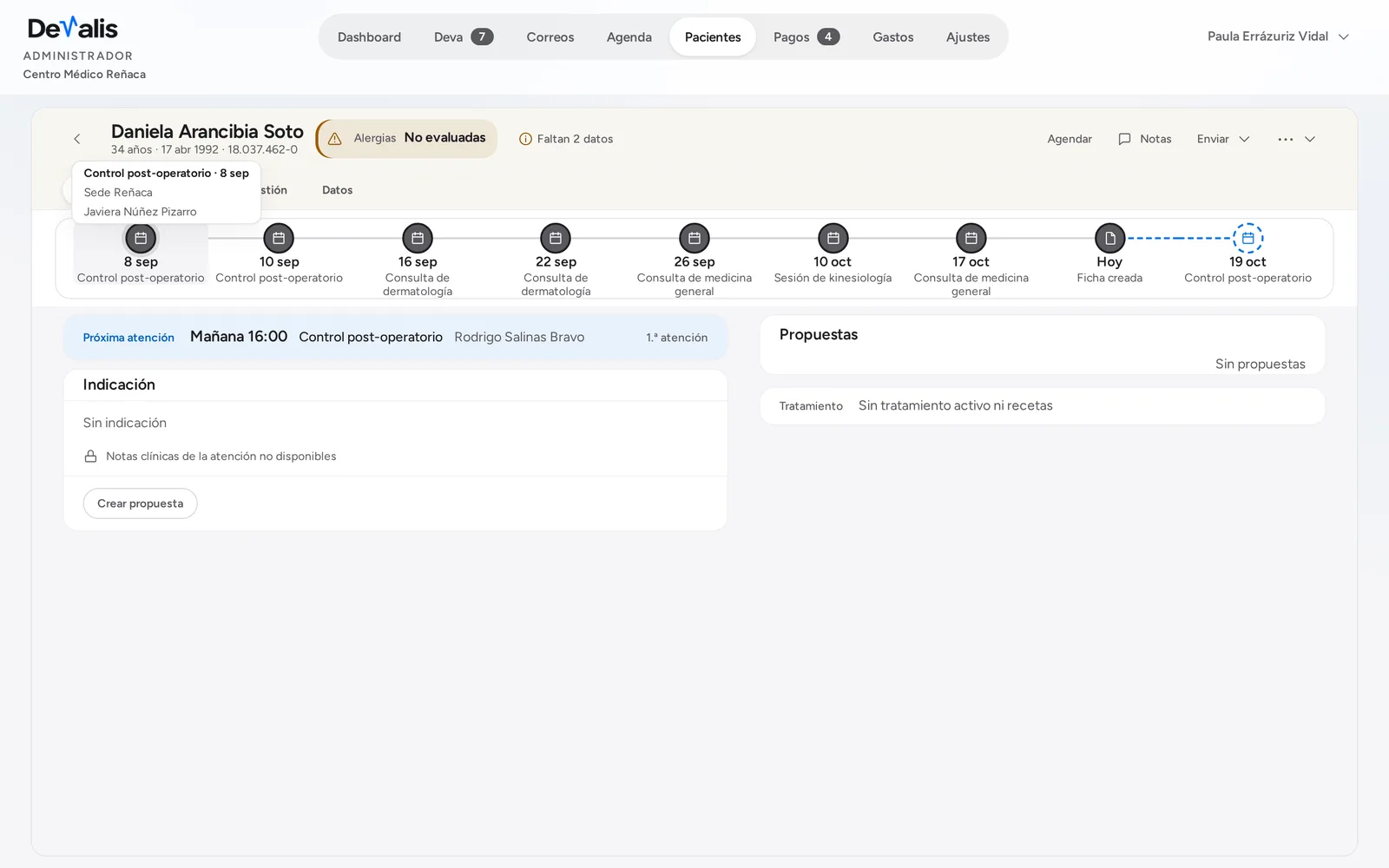Open the Hoy ficha creada document icon

1109,238
